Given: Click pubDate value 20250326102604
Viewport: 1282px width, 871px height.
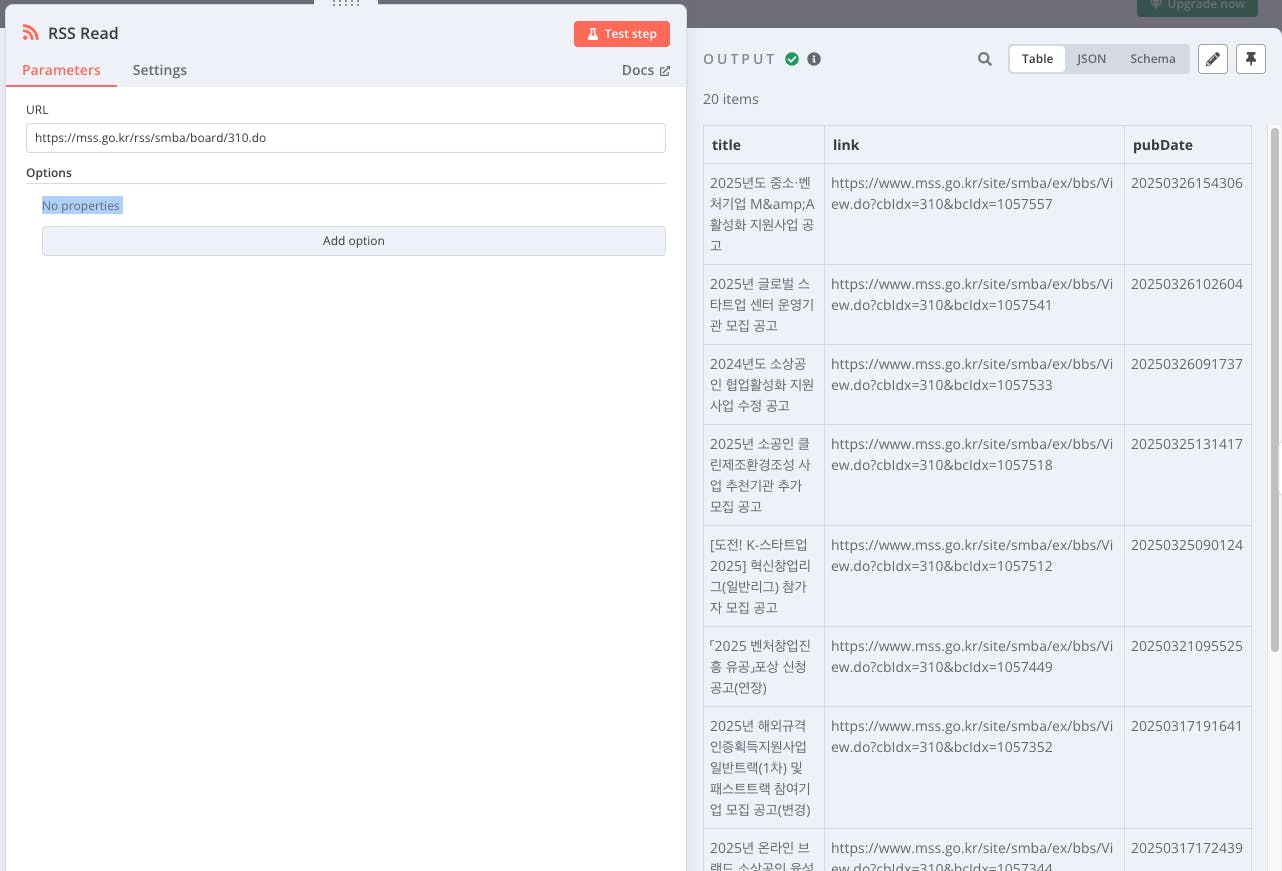Looking at the screenshot, I should pyautogui.click(x=1187, y=284).
